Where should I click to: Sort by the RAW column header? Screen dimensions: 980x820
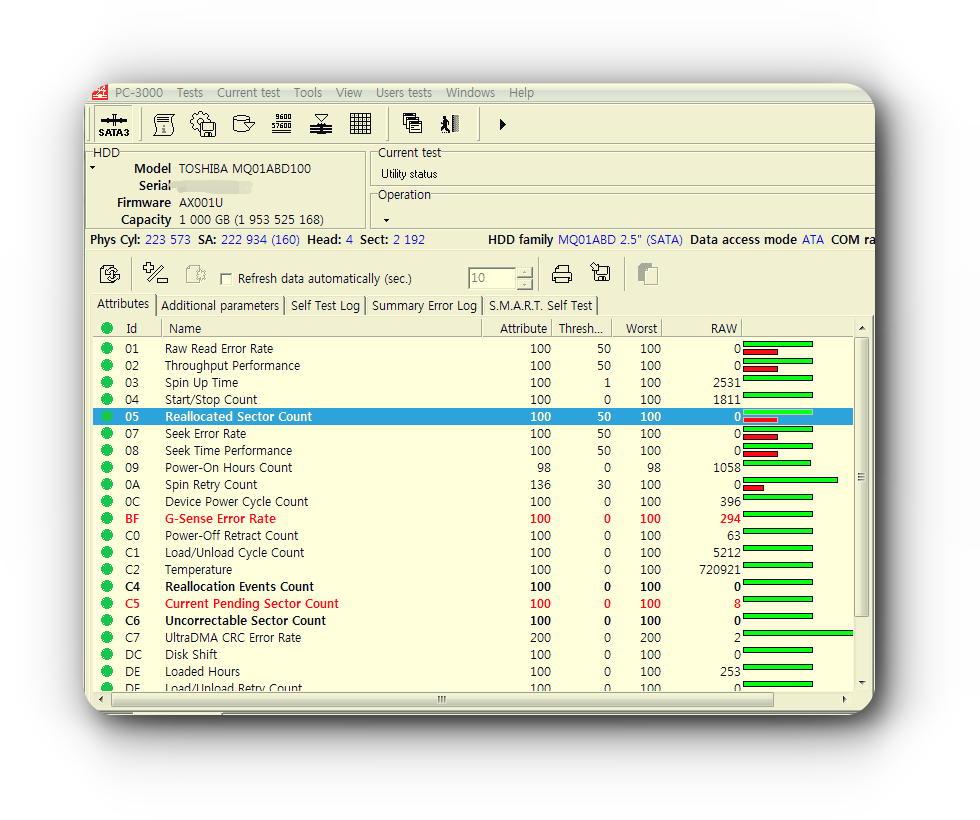pyautogui.click(x=702, y=328)
